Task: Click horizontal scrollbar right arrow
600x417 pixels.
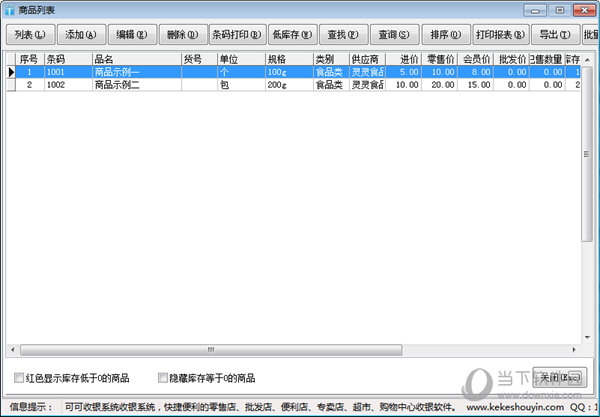Action: (574, 350)
